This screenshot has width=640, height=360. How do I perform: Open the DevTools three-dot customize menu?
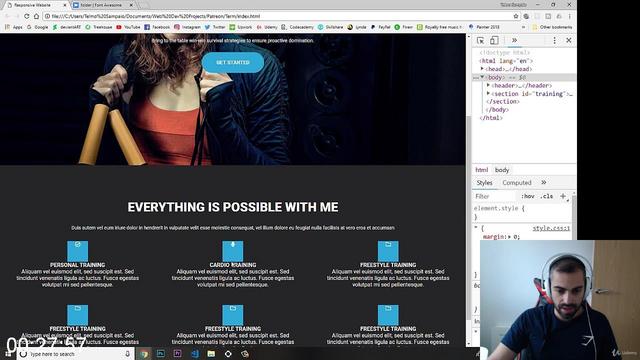[x=554, y=40]
